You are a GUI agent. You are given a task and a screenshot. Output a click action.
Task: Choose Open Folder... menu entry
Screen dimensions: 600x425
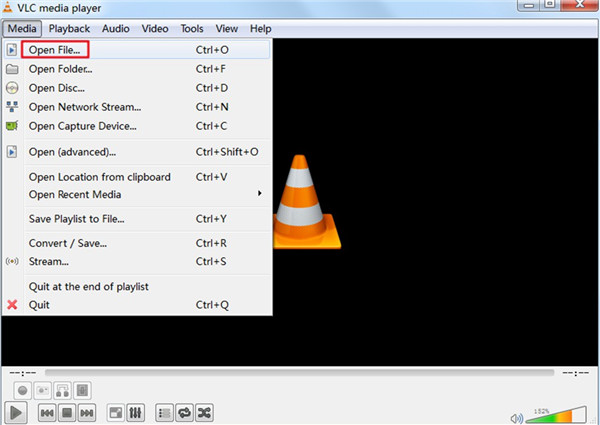(137, 69)
